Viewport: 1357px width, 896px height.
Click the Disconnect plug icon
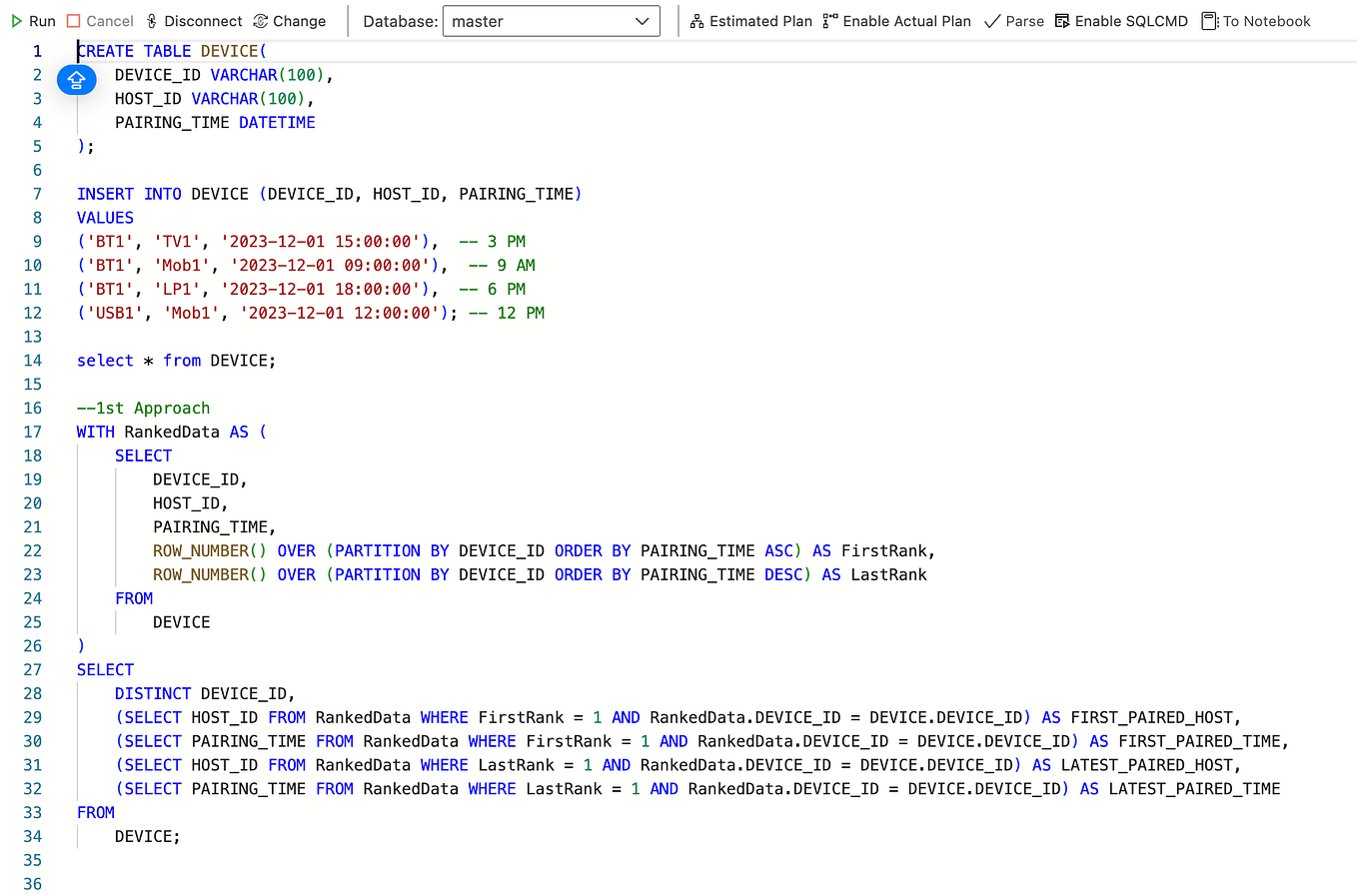152,21
